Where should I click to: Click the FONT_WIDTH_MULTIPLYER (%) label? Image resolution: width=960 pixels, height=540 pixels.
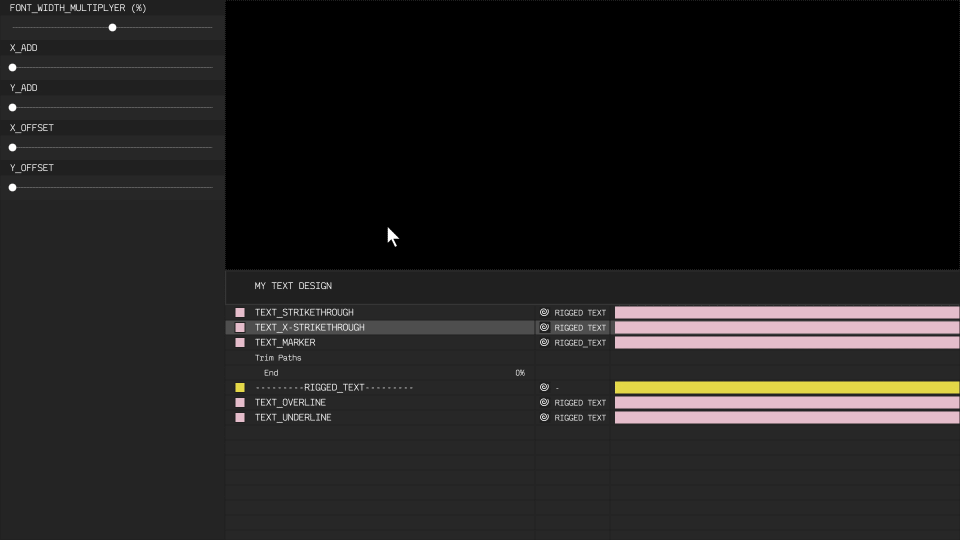pyautogui.click(x=78, y=8)
